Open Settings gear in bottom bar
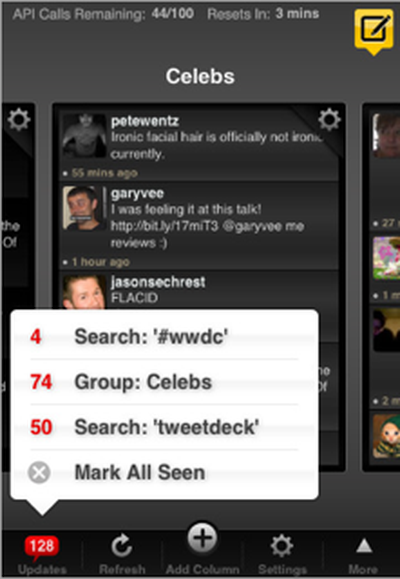Screen dimensions: 400x579 (x=282, y=546)
